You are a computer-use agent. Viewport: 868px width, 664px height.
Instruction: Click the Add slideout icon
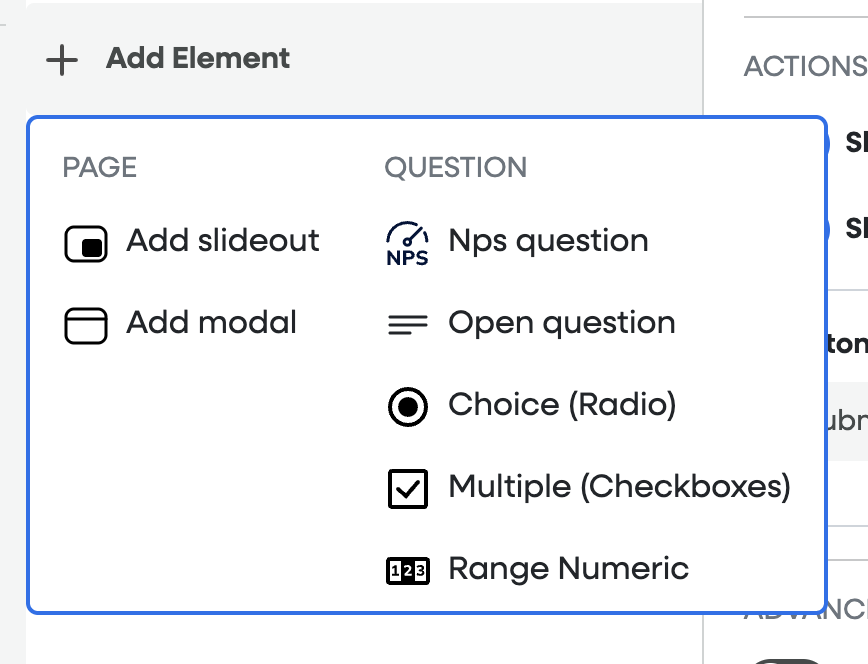pyautogui.click(x=86, y=244)
